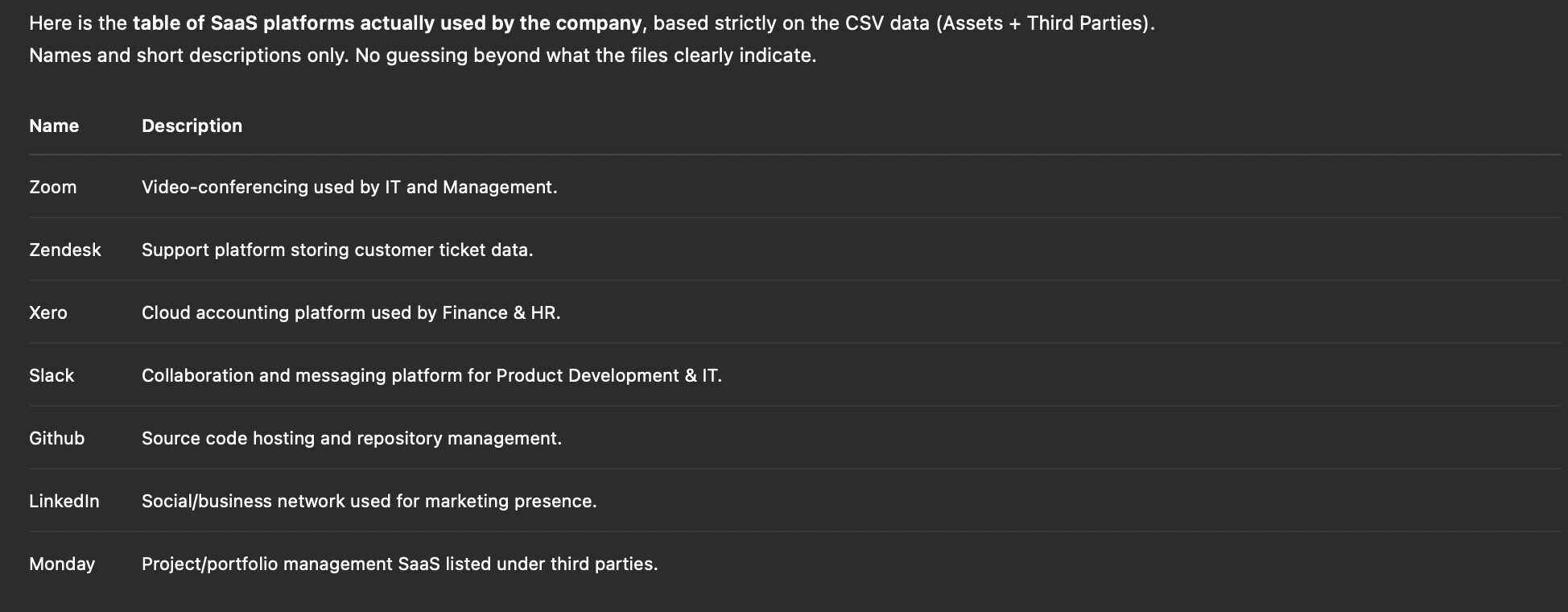This screenshot has width=1568, height=612.
Task: Click the 'Social/business network' description
Action: pos(369,501)
